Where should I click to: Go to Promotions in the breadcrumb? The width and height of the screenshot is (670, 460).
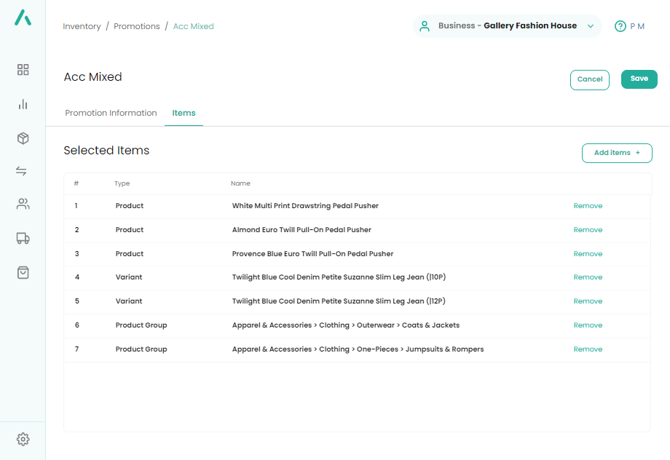(x=137, y=26)
